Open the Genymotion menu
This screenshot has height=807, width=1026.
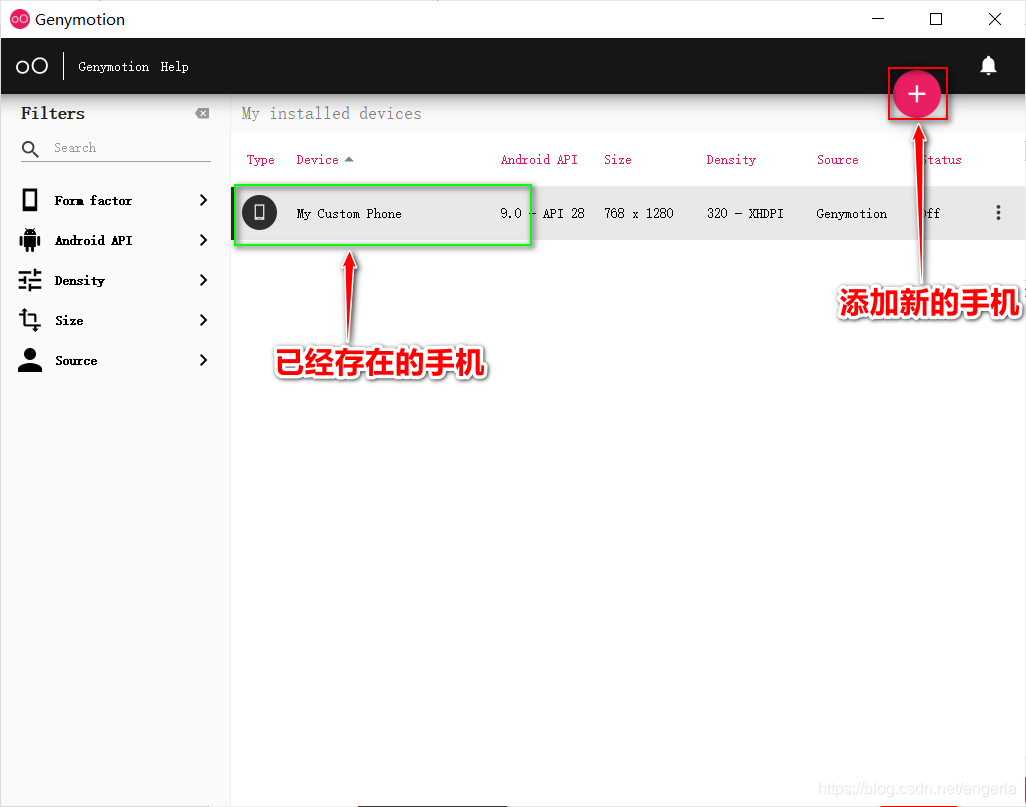pyautogui.click(x=113, y=67)
